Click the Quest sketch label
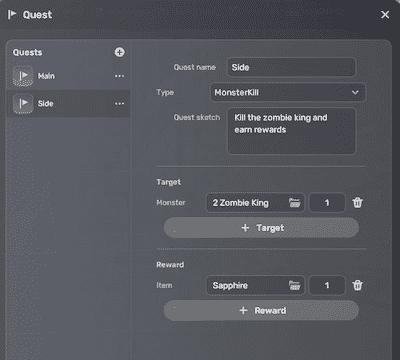 [197, 117]
